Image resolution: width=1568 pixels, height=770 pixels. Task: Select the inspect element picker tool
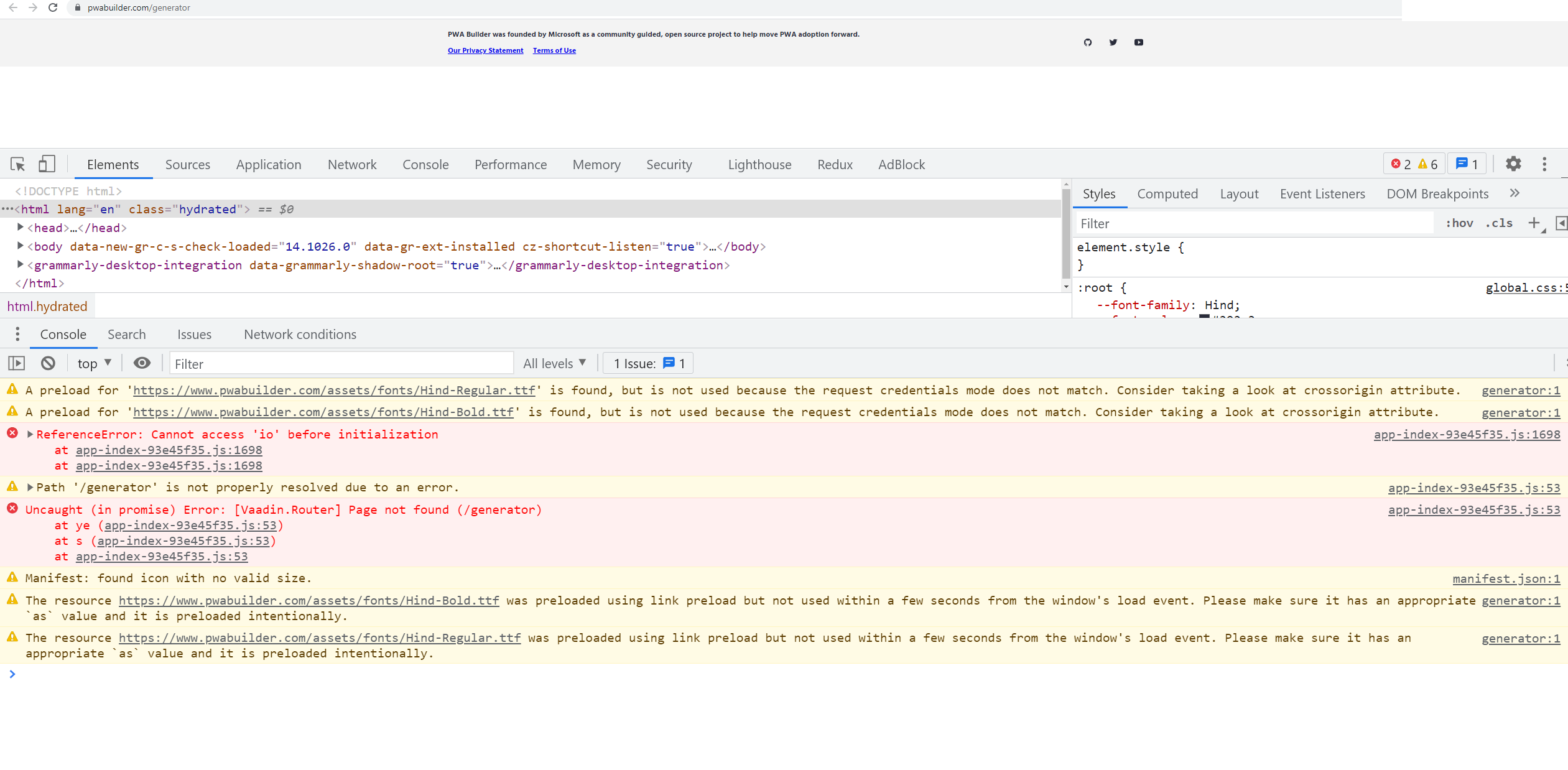point(16,163)
